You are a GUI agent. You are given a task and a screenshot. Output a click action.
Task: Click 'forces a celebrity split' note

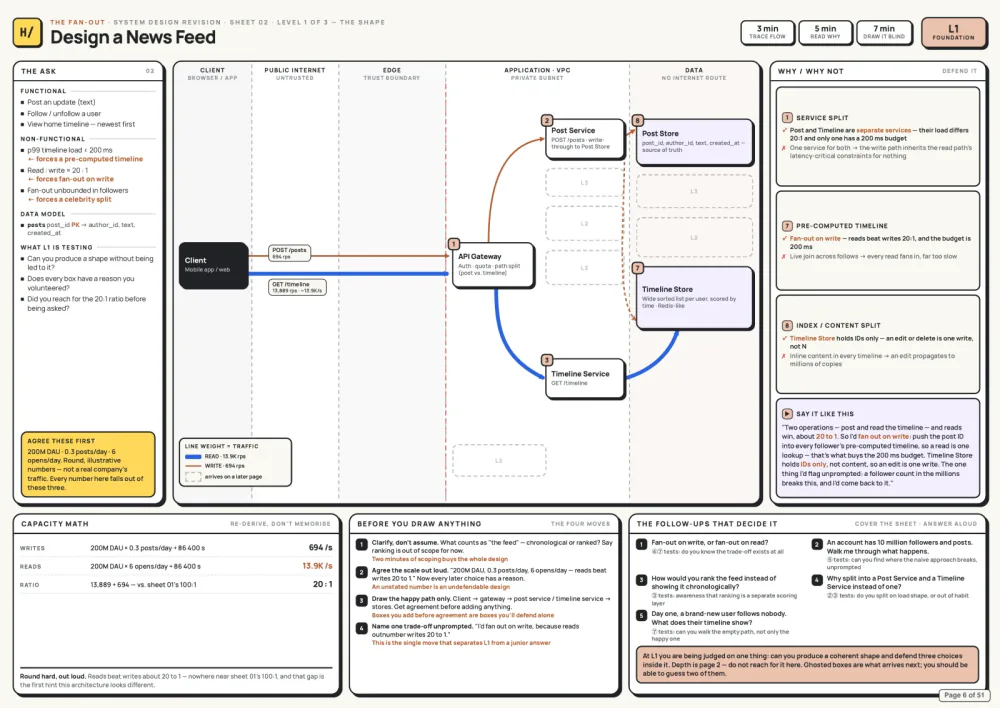70,200
